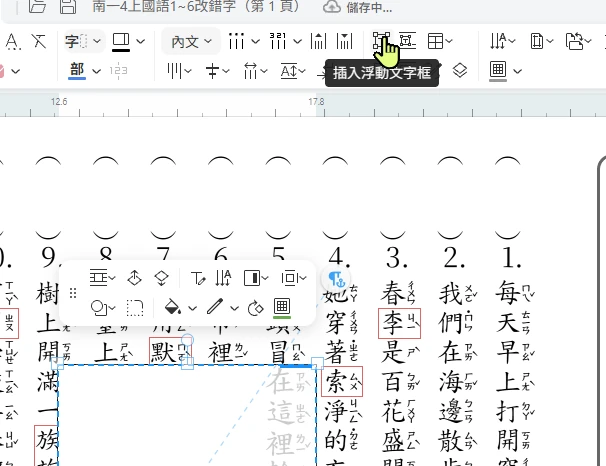The width and height of the screenshot is (606, 466).
Task: Open the page orientation dropdown
Action: (541, 41)
